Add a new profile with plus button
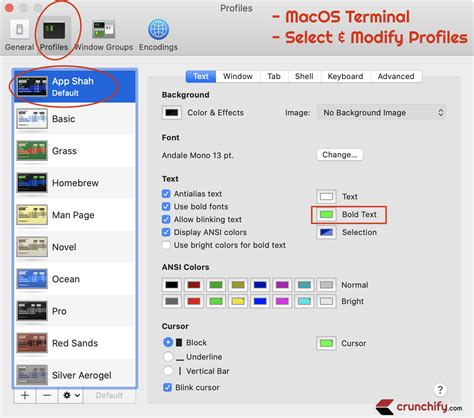The width and height of the screenshot is (474, 418). click(x=25, y=395)
